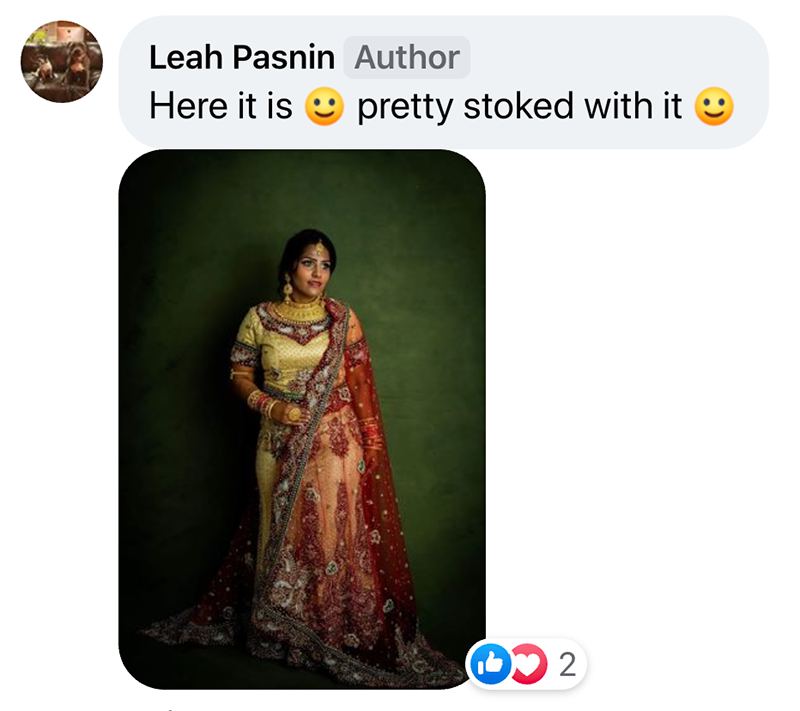Image resolution: width=800 pixels, height=711 pixels.
Task: Click the Author badge
Action: click(406, 58)
